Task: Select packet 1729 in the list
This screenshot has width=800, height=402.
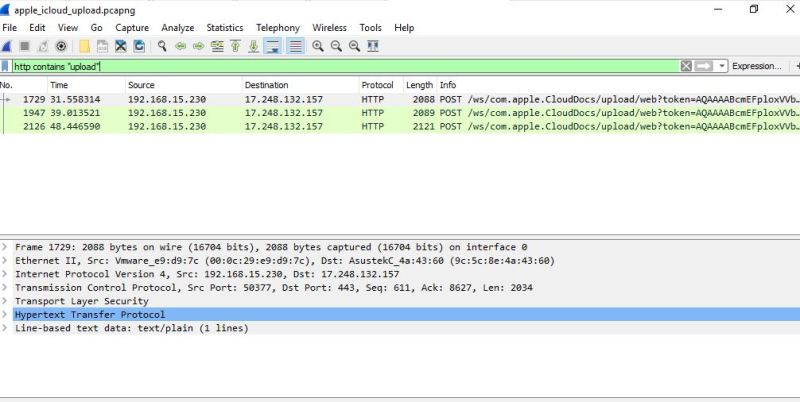Action: point(400,99)
